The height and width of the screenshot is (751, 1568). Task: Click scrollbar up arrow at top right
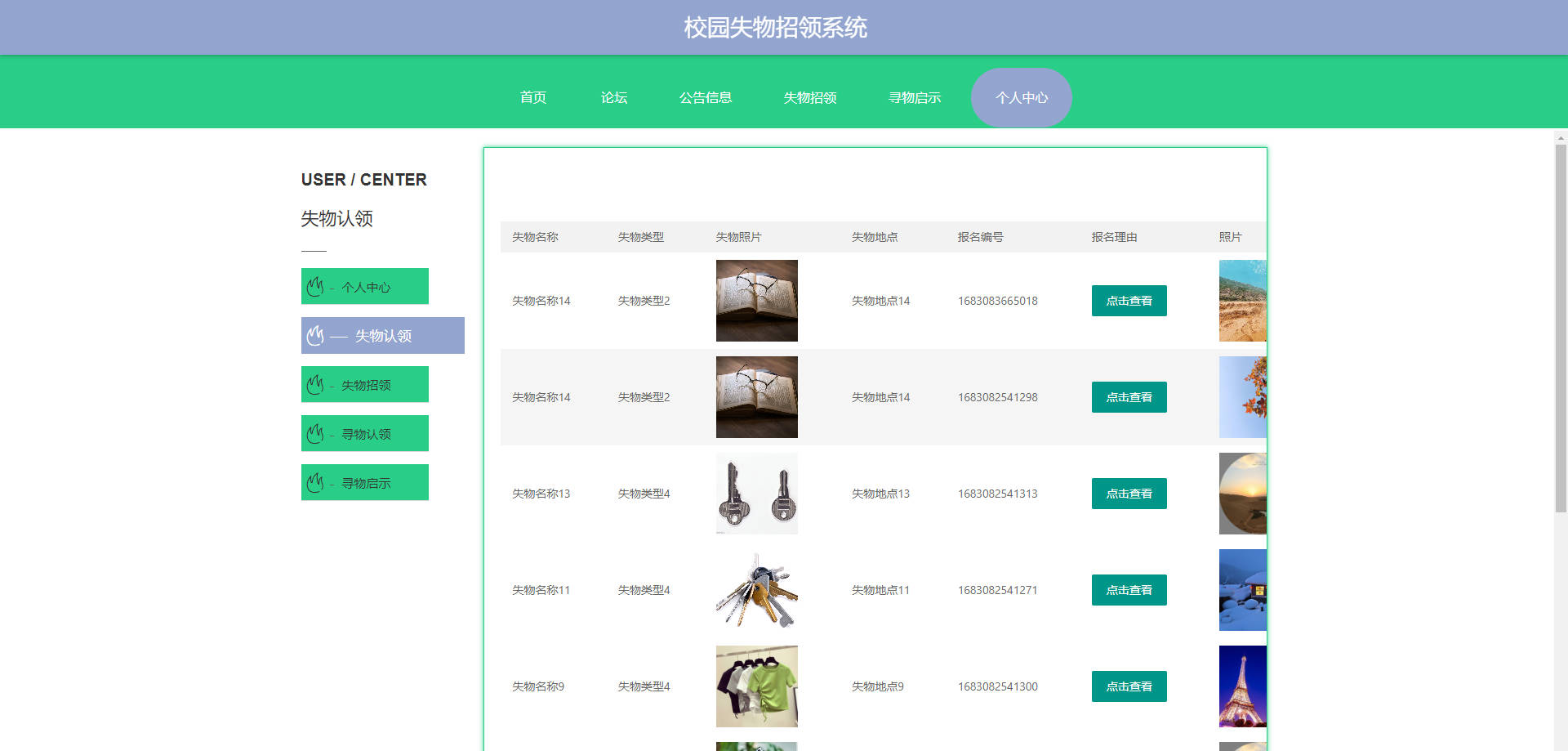coord(1561,137)
